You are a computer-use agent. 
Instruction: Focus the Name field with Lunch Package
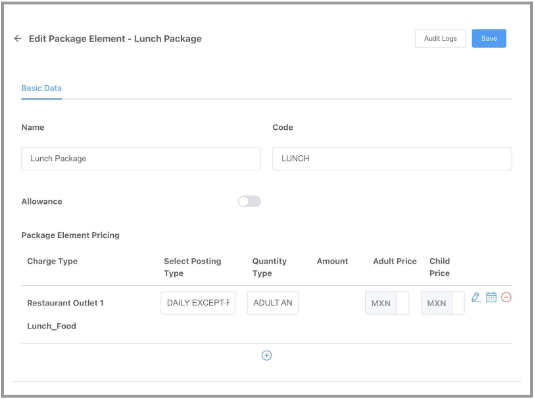(x=141, y=159)
